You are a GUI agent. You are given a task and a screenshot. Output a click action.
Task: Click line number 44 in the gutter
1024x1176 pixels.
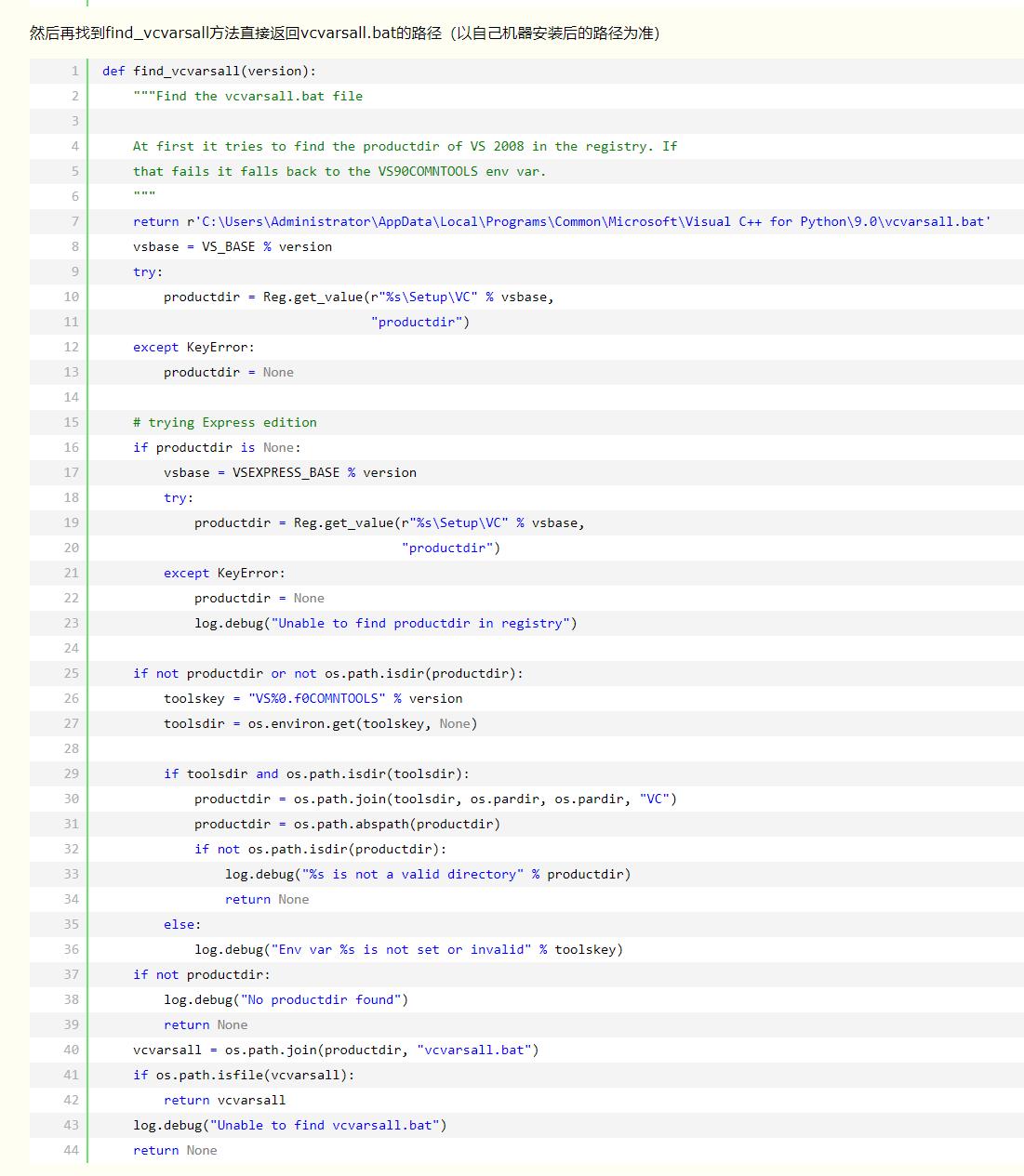[72, 1150]
